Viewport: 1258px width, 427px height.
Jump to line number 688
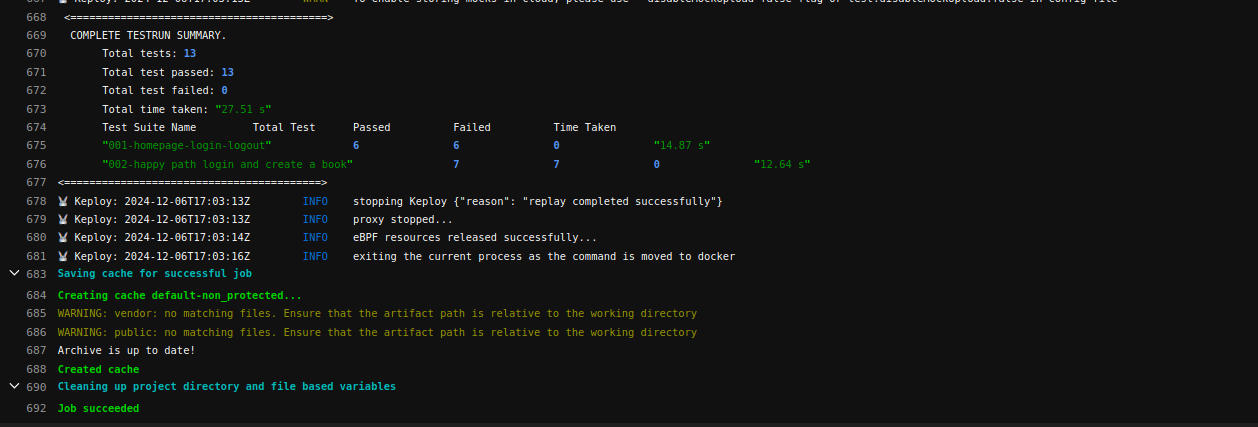37,370
